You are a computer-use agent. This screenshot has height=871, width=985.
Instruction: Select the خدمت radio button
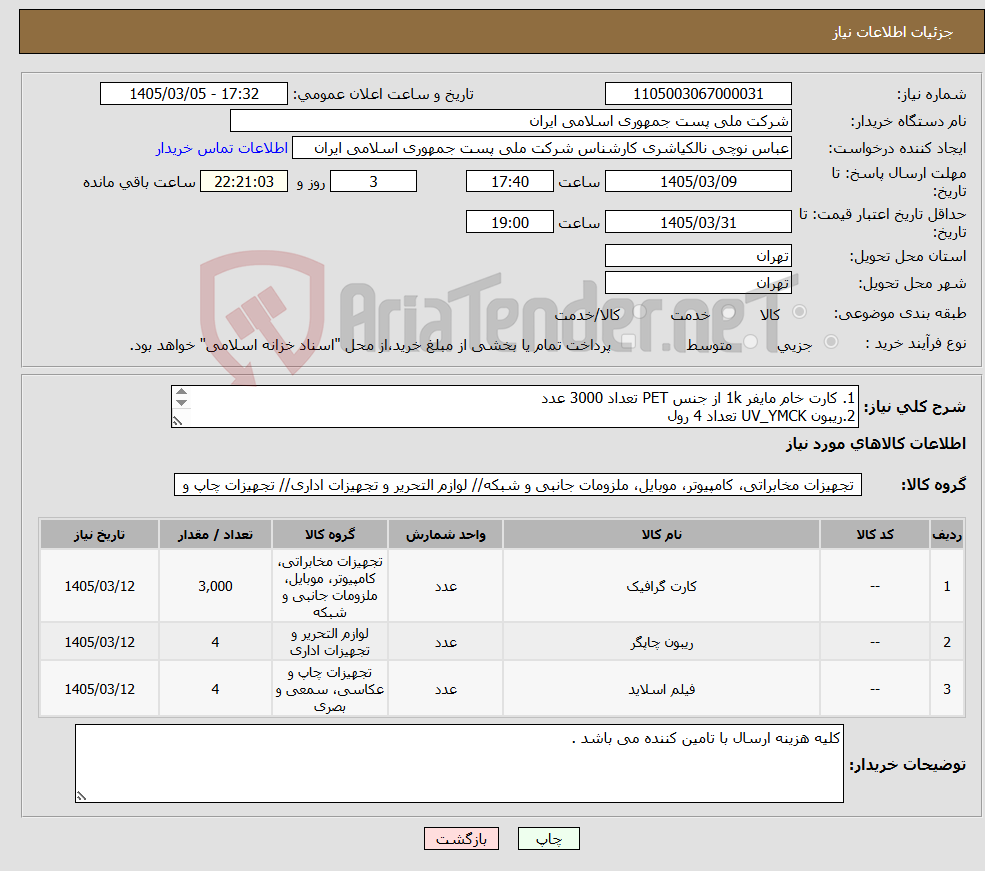pos(729,311)
